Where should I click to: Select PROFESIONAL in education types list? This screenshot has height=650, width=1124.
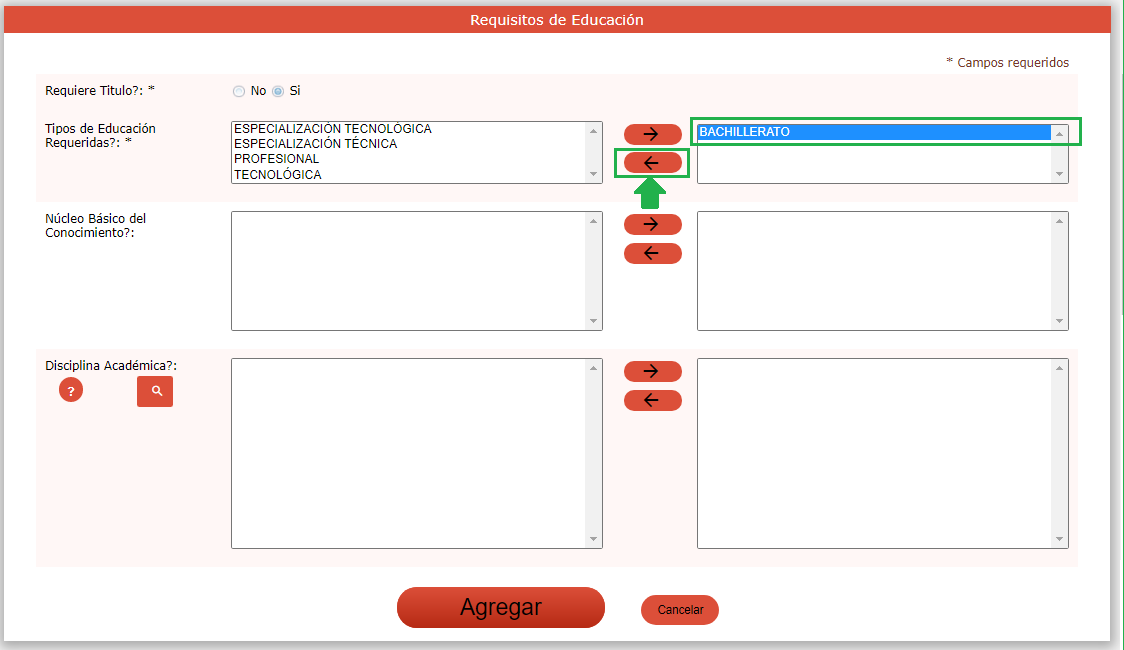(277, 159)
